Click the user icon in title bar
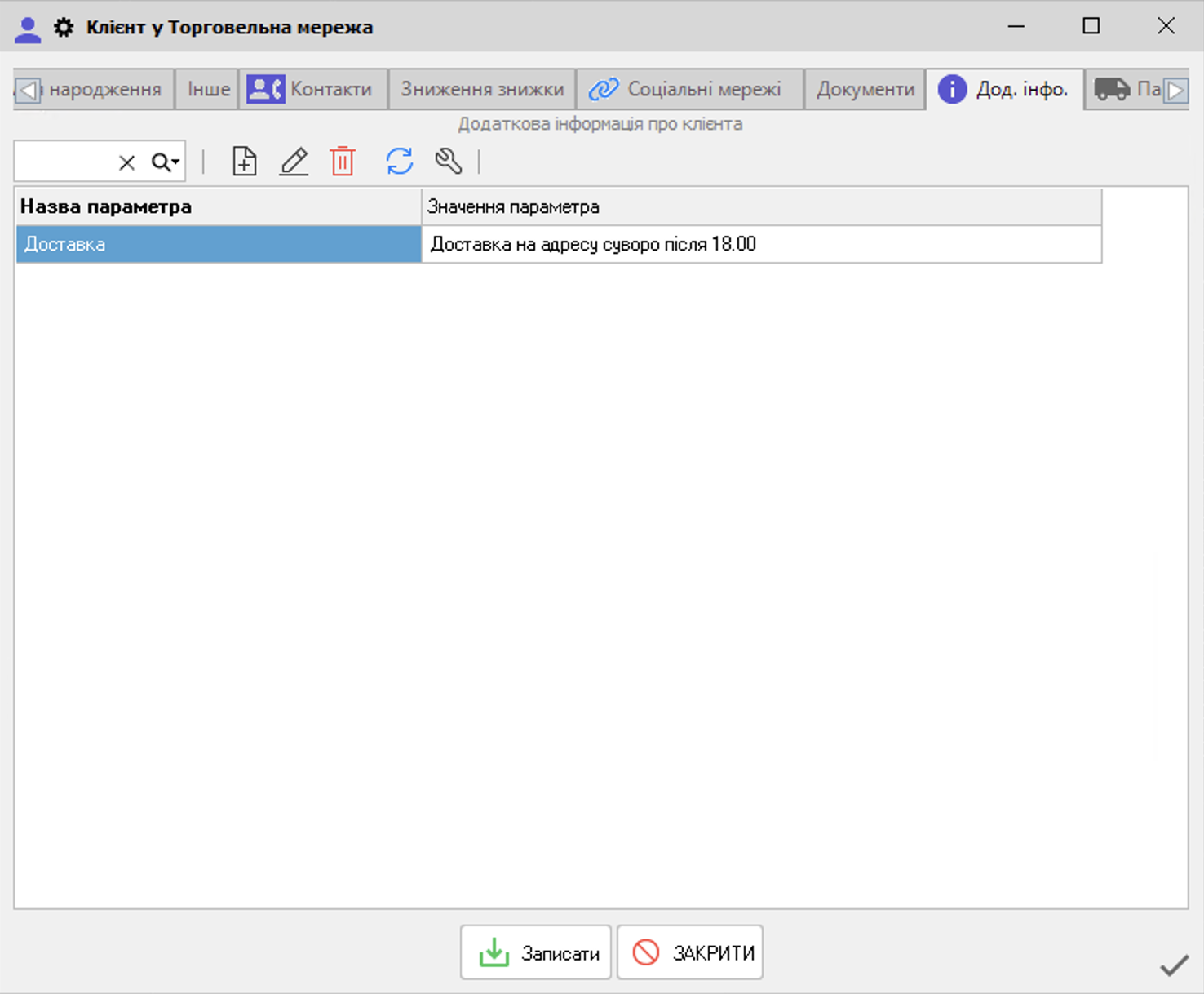Screen dimensions: 1204x994 pos(28,29)
